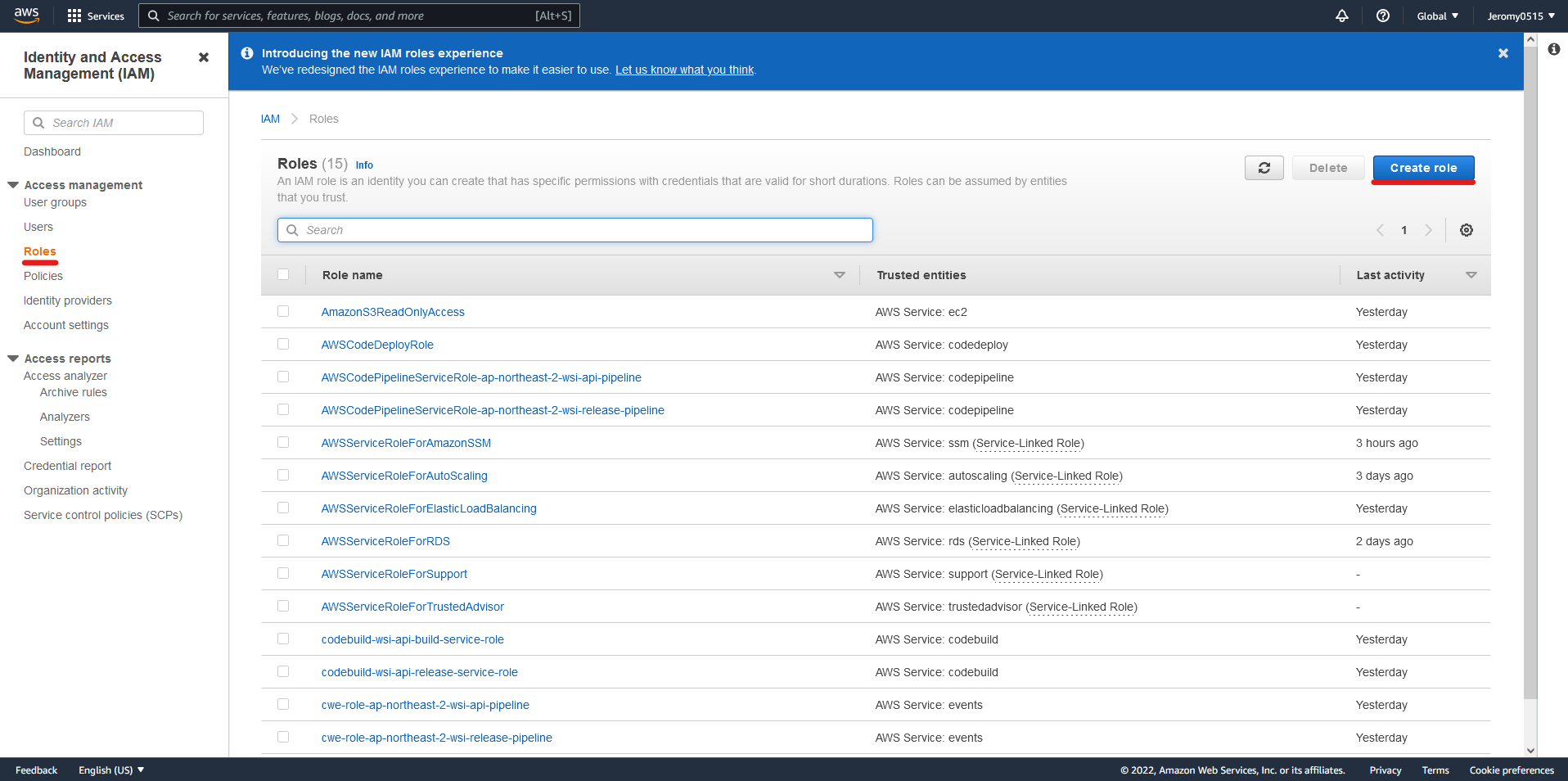
Task: Open Archive rules under Access analyzer
Action: 74,392
